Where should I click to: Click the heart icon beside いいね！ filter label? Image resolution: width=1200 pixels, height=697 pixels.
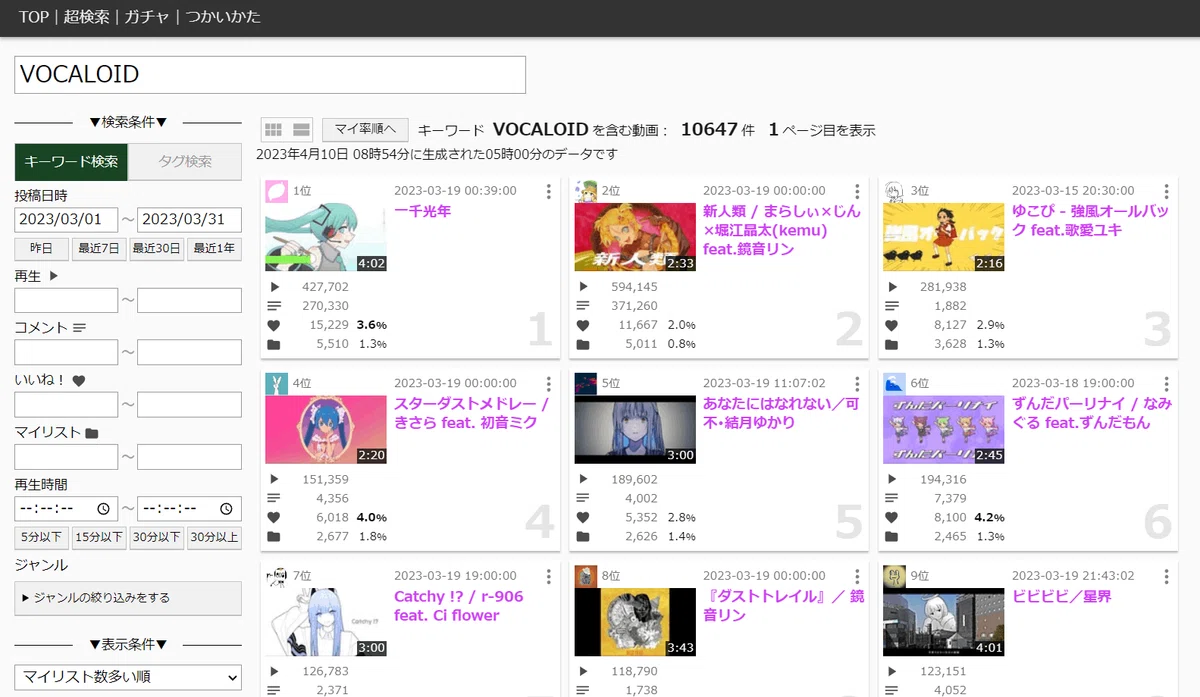(79, 381)
